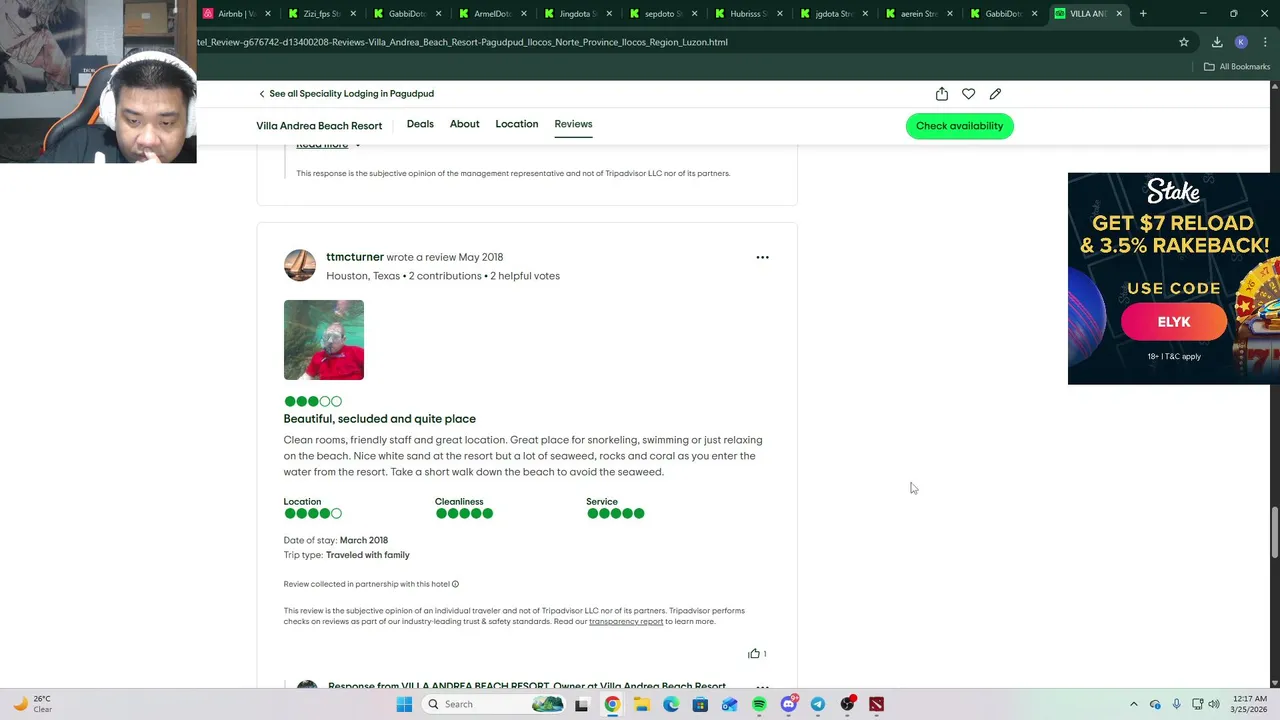The height and width of the screenshot is (720, 1280).
Task: Close the VILLA ANDREA tab
Action: pos(1119,14)
